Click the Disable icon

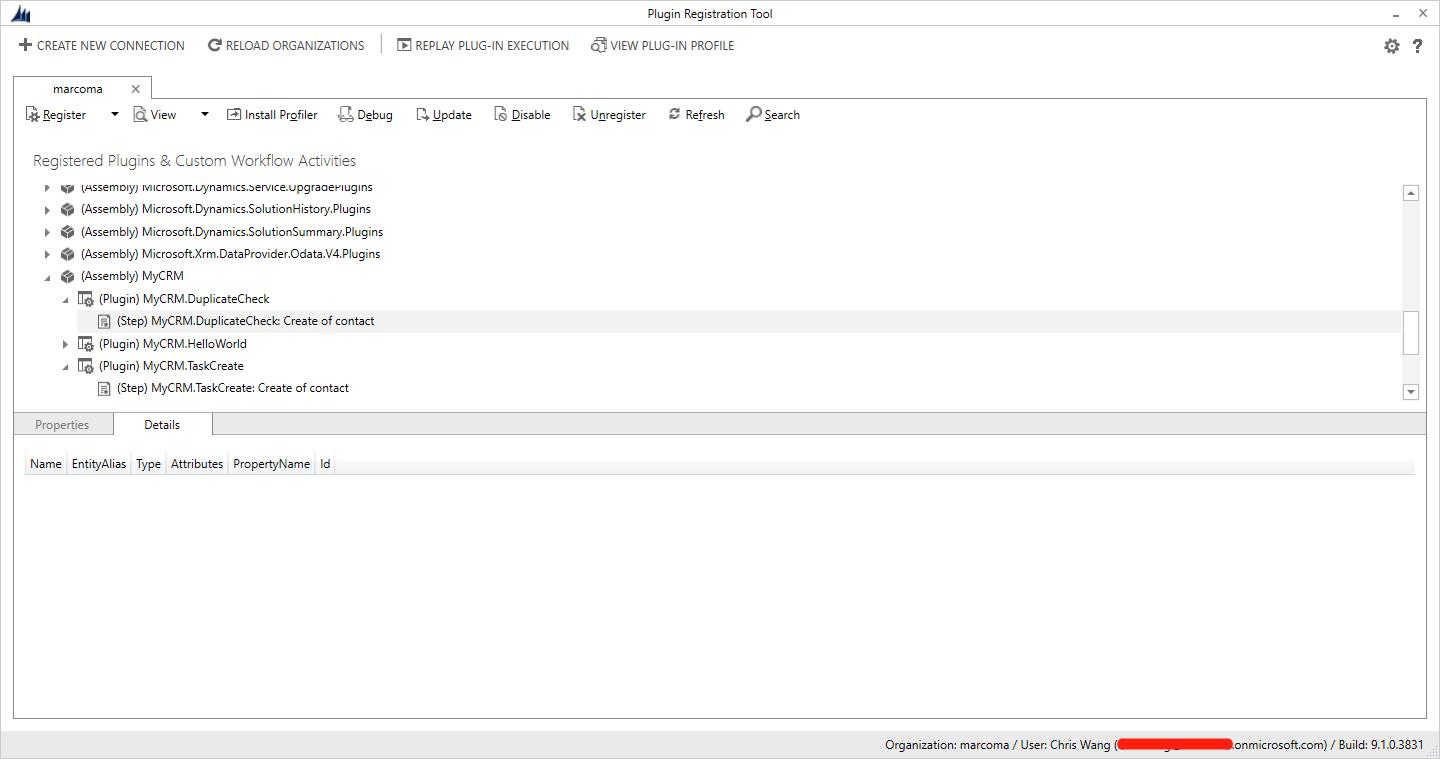(x=501, y=115)
